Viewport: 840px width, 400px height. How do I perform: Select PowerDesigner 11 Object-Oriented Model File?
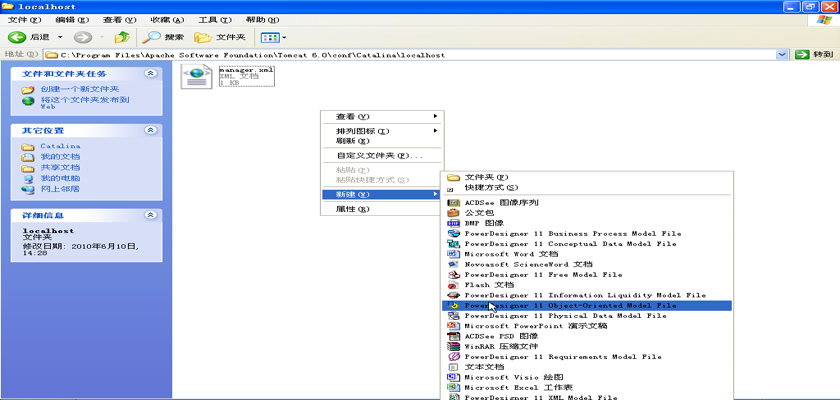point(587,305)
